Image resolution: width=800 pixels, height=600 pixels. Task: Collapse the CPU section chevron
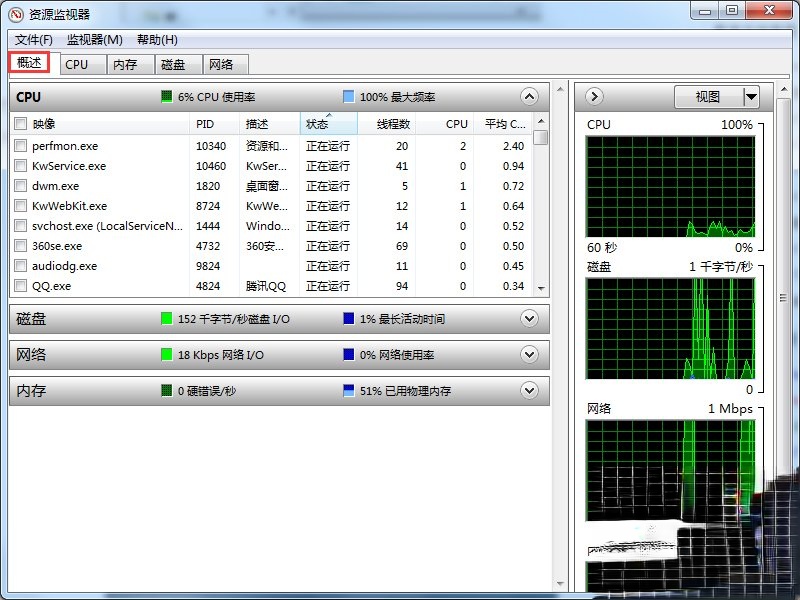tap(530, 97)
